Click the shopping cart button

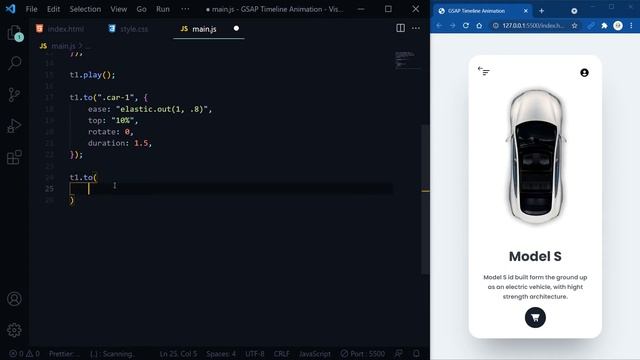pos(535,318)
